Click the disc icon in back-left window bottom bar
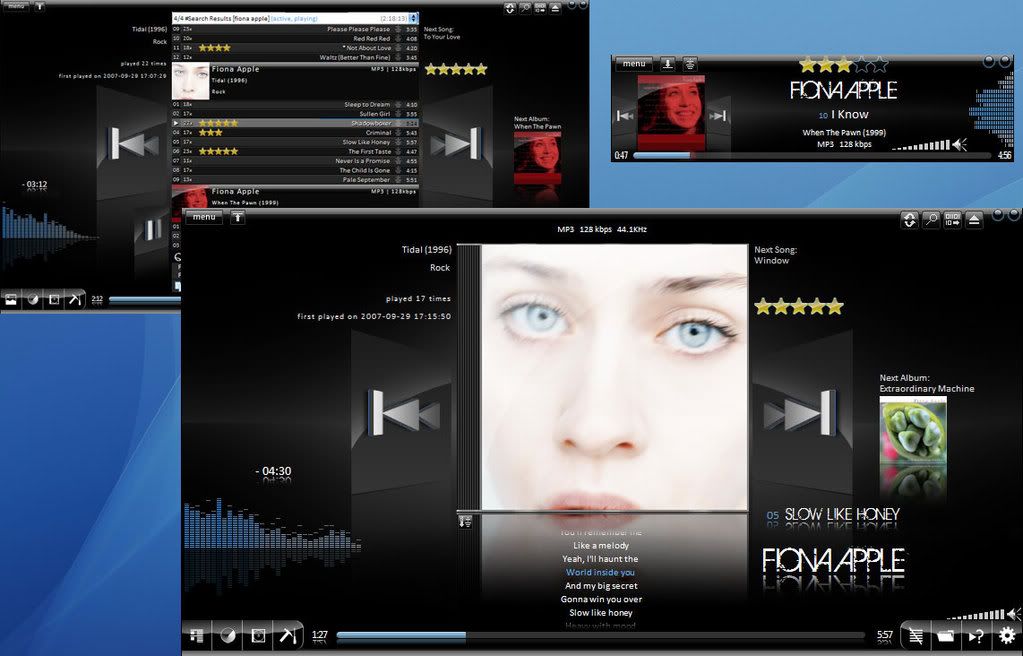 (33, 300)
